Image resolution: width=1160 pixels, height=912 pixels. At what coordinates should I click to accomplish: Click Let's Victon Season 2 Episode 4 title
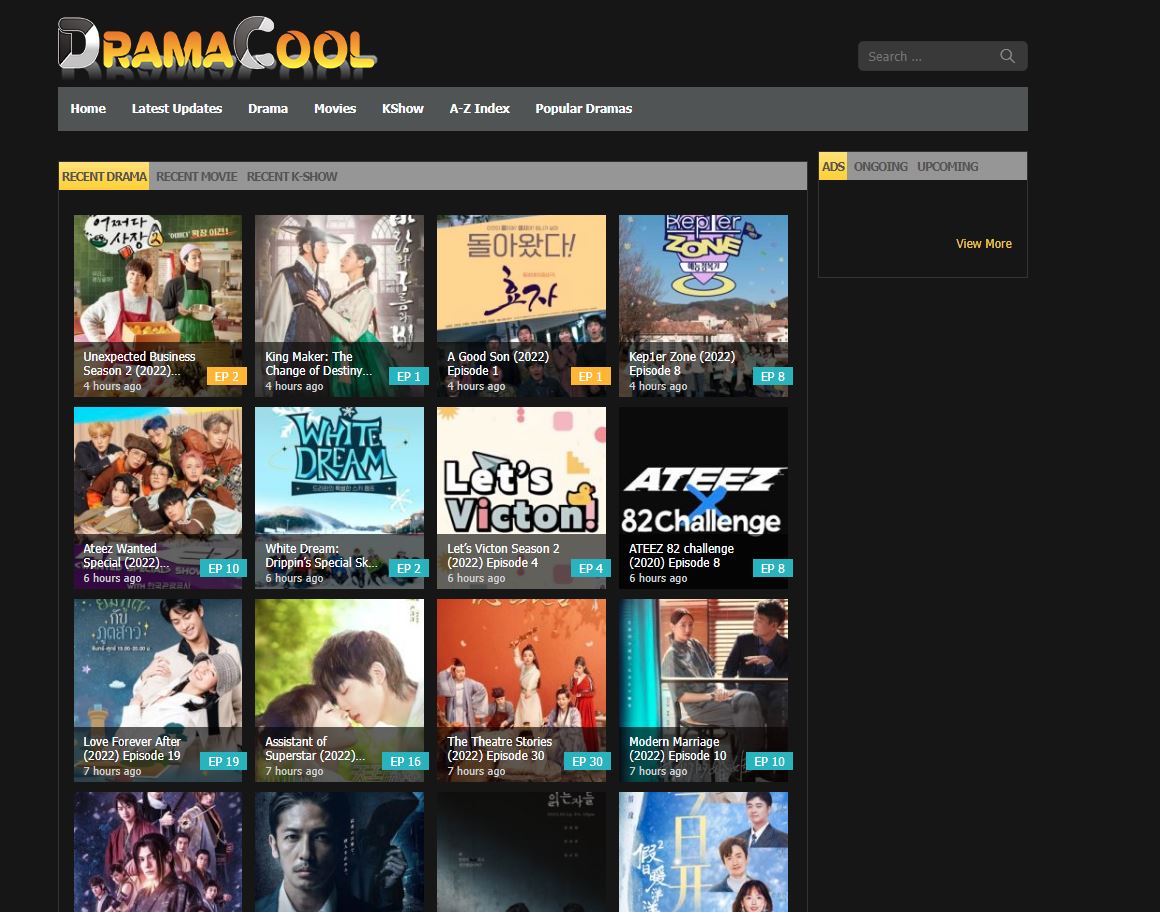tap(503, 555)
